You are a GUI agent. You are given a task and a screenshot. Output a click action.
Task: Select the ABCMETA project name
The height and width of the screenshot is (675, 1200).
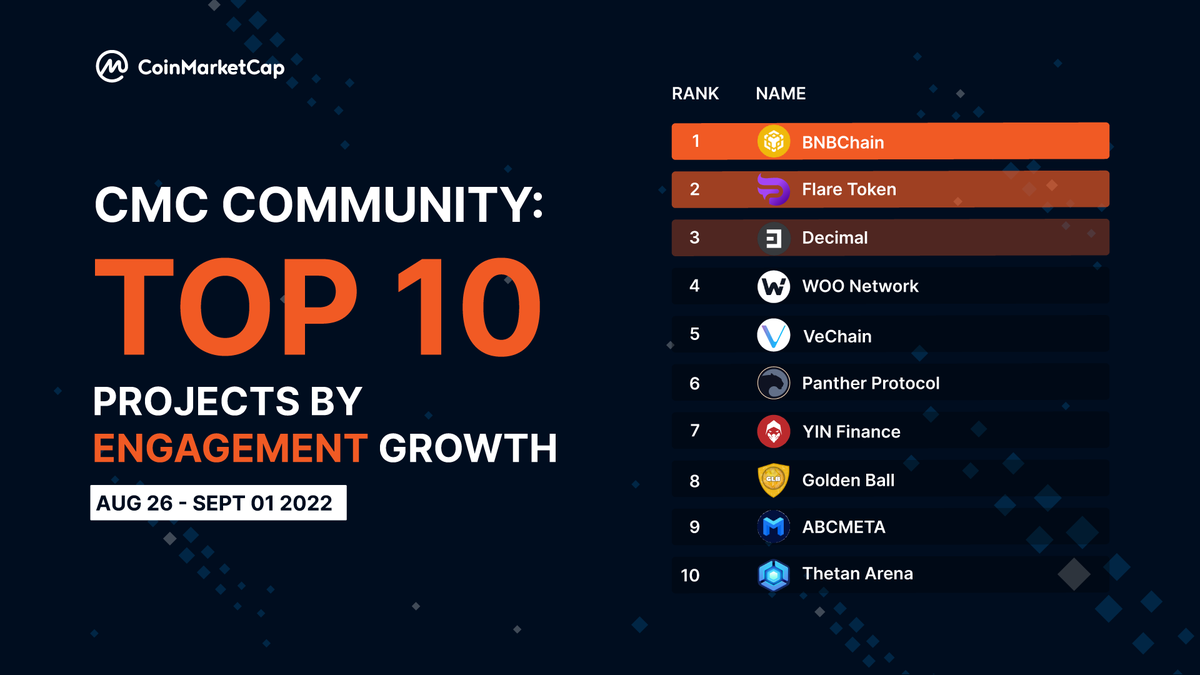coord(844,527)
